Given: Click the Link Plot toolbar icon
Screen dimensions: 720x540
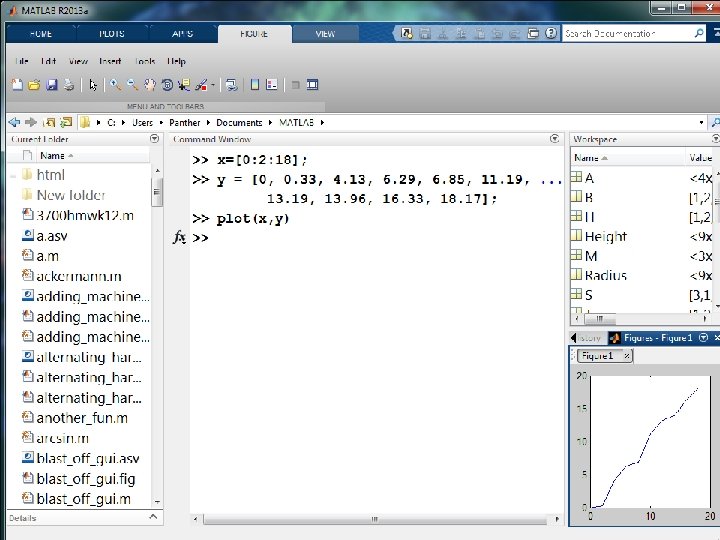Looking at the screenshot, I should [x=232, y=85].
